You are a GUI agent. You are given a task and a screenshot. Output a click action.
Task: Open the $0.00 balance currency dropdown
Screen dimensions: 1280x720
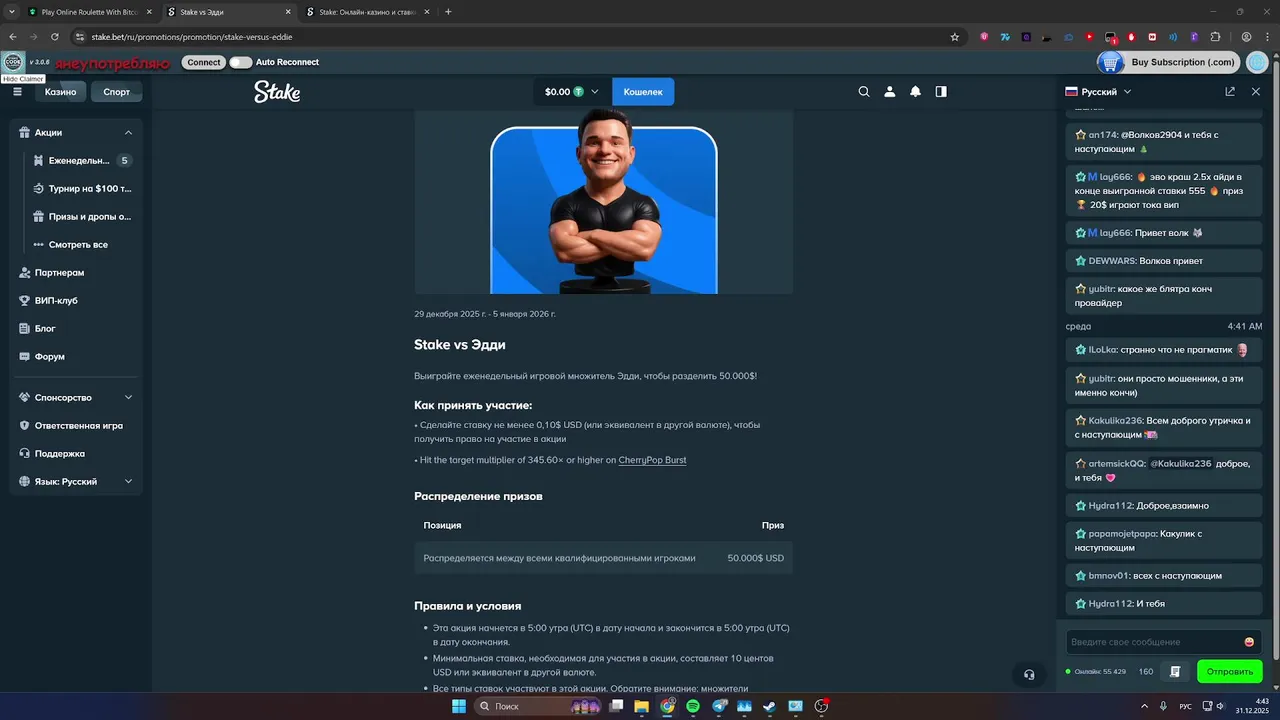click(x=572, y=92)
